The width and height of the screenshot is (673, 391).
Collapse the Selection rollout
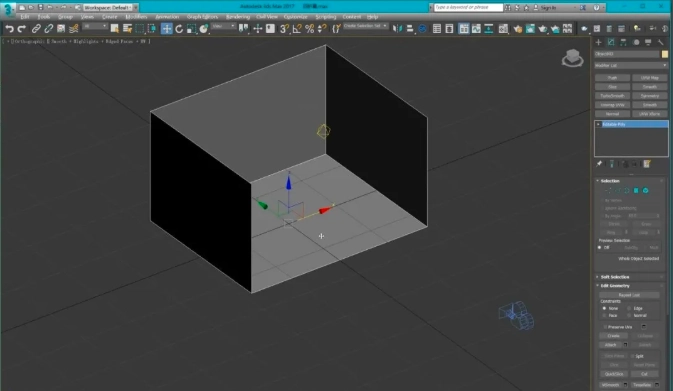pos(609,181)
